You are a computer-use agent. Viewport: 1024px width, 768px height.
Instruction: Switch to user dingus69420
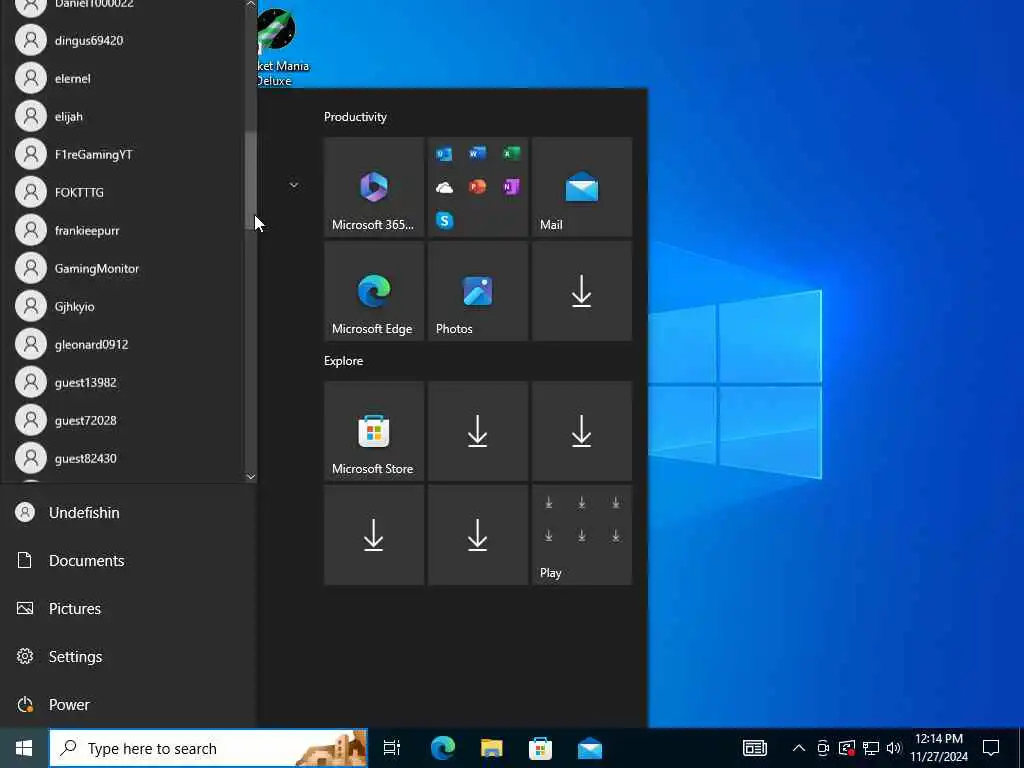point(123,40)
